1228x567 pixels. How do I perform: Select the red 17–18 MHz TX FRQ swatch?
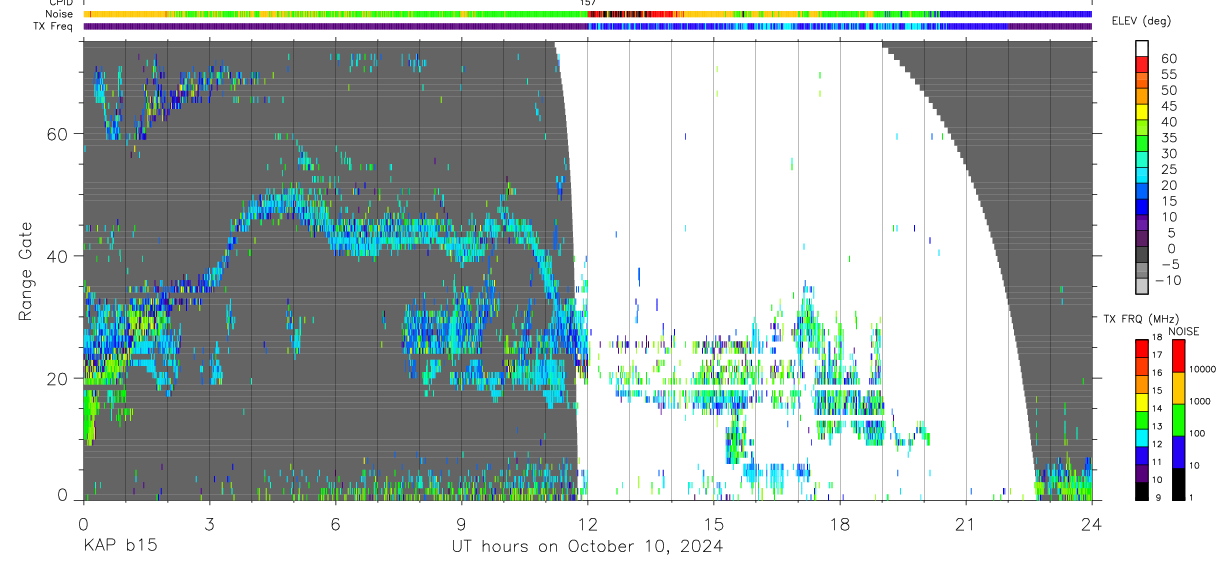click(x=1142, y=348)
